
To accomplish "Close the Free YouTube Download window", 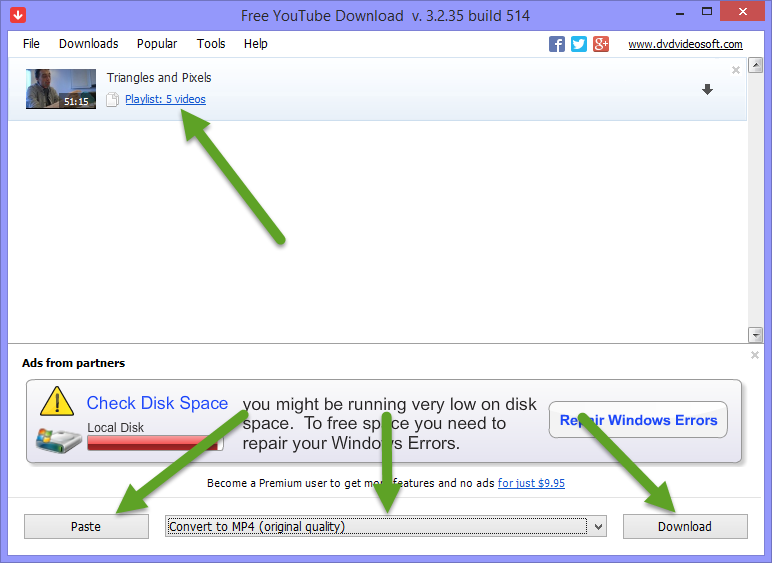I will pyautogui.click(x=742, y=11).
